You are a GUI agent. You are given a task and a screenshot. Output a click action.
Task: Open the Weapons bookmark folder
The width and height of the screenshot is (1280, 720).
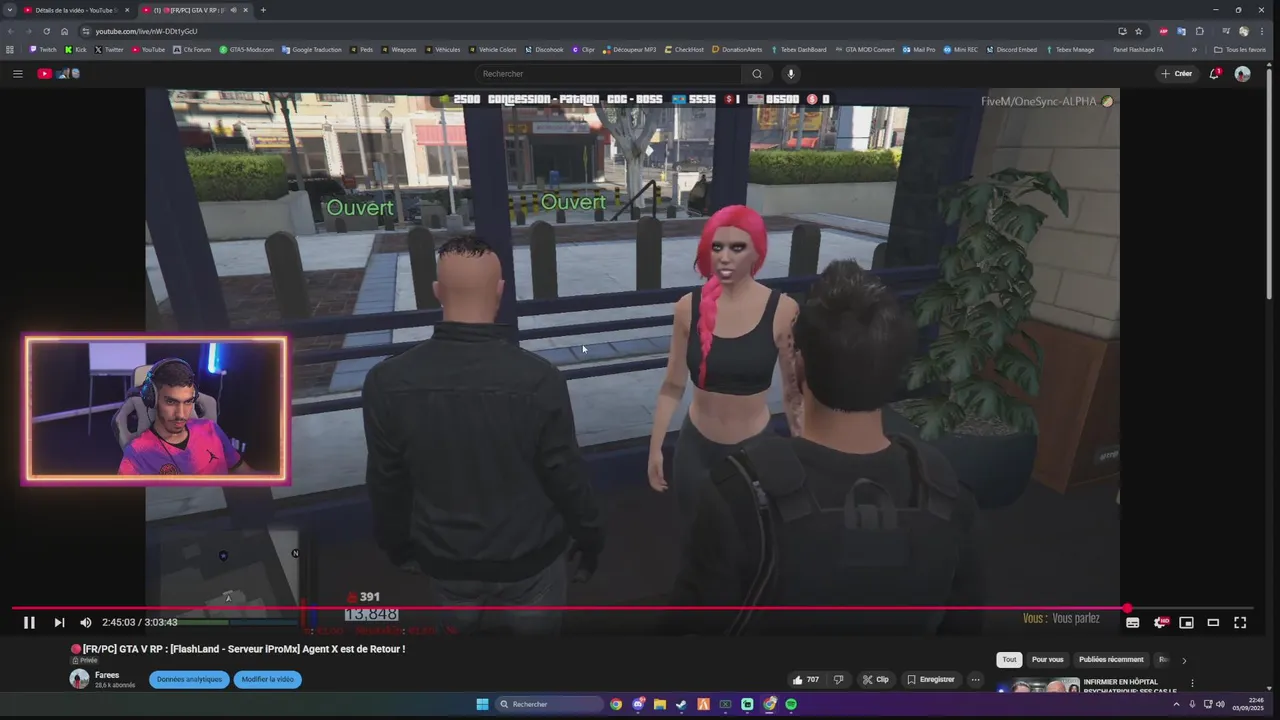[x=399, y=49]
